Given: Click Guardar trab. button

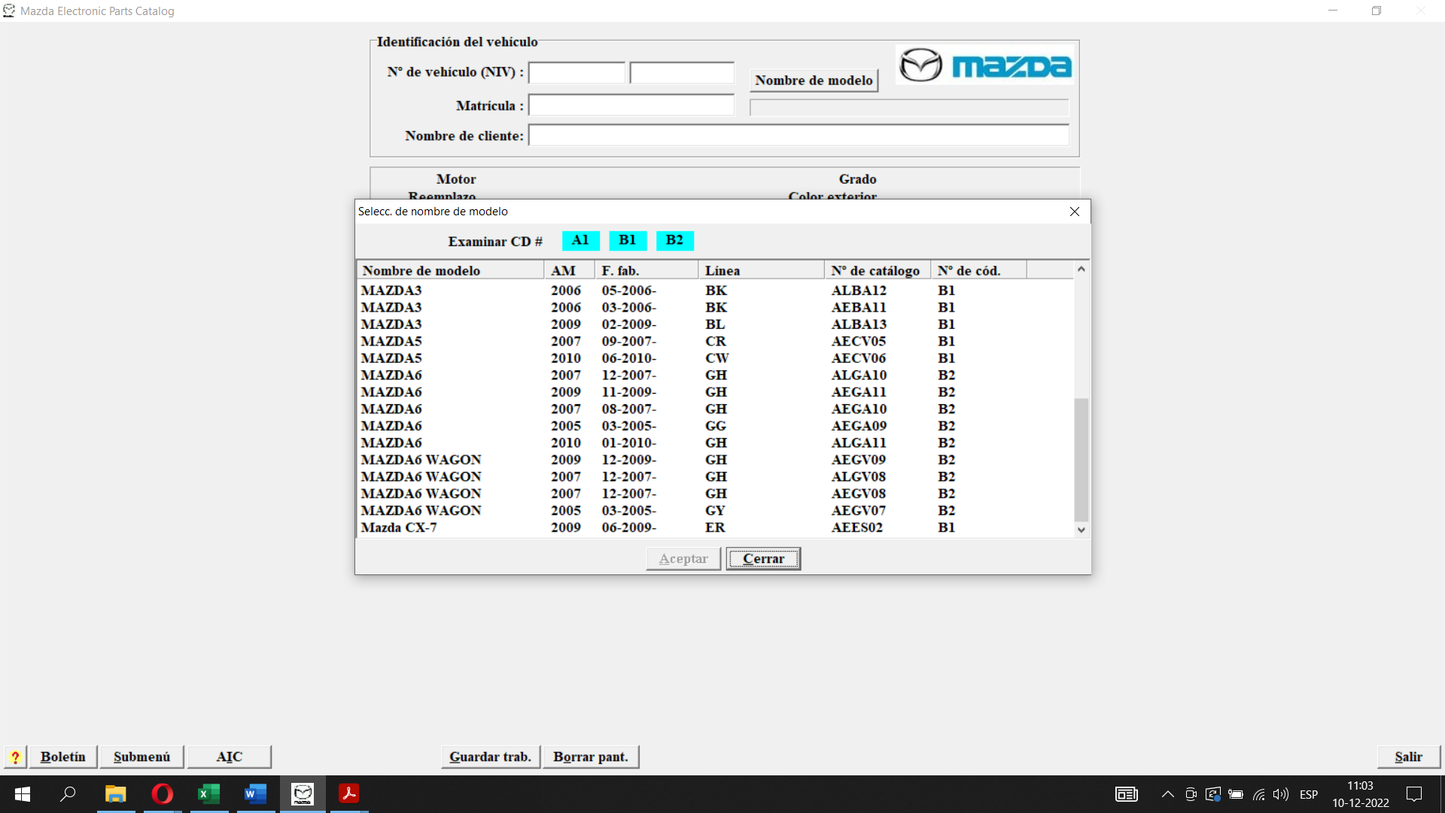Looking at the screenshot, I should tap(490, 757).
